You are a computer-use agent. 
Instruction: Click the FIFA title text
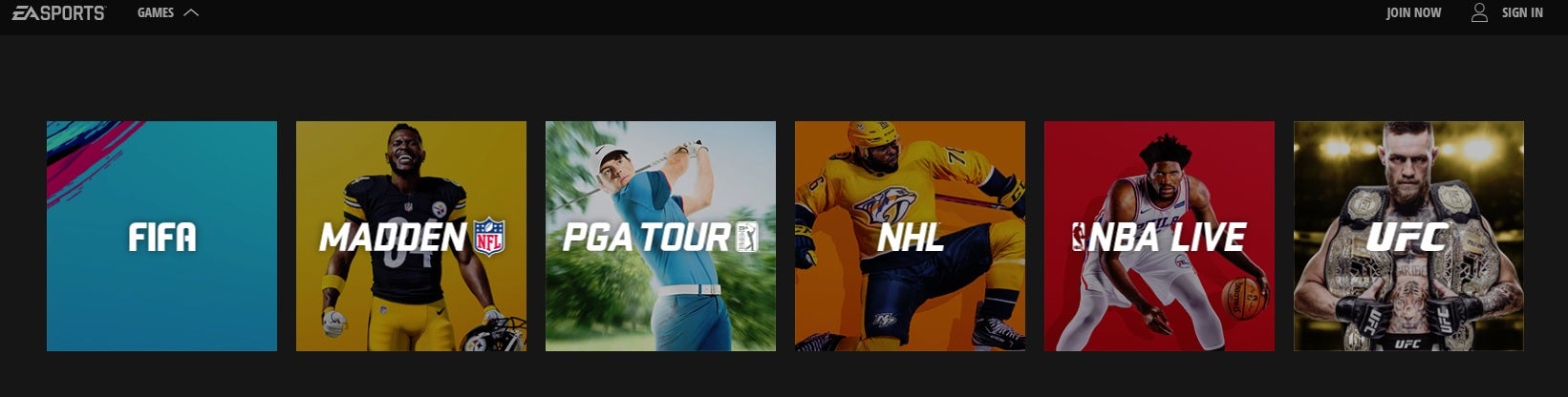162,237
